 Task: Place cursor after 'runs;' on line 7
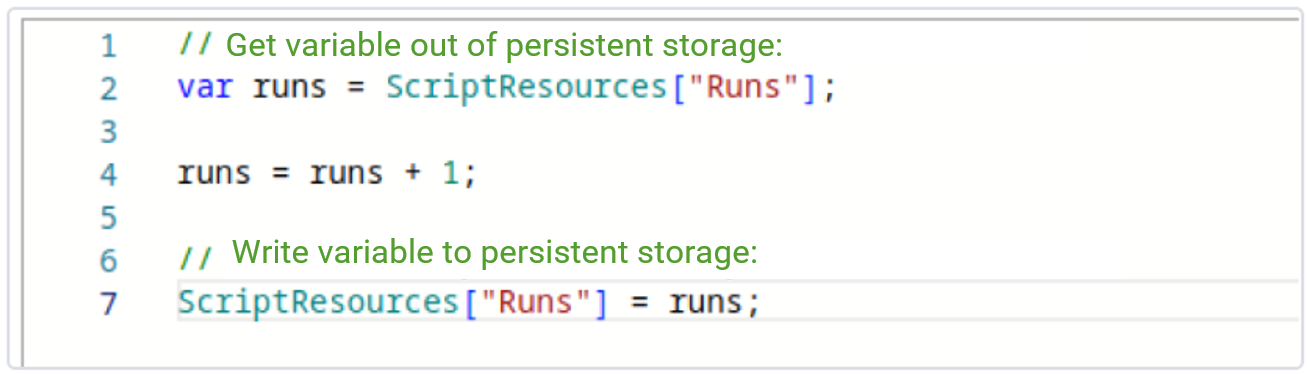coord(762,302)
